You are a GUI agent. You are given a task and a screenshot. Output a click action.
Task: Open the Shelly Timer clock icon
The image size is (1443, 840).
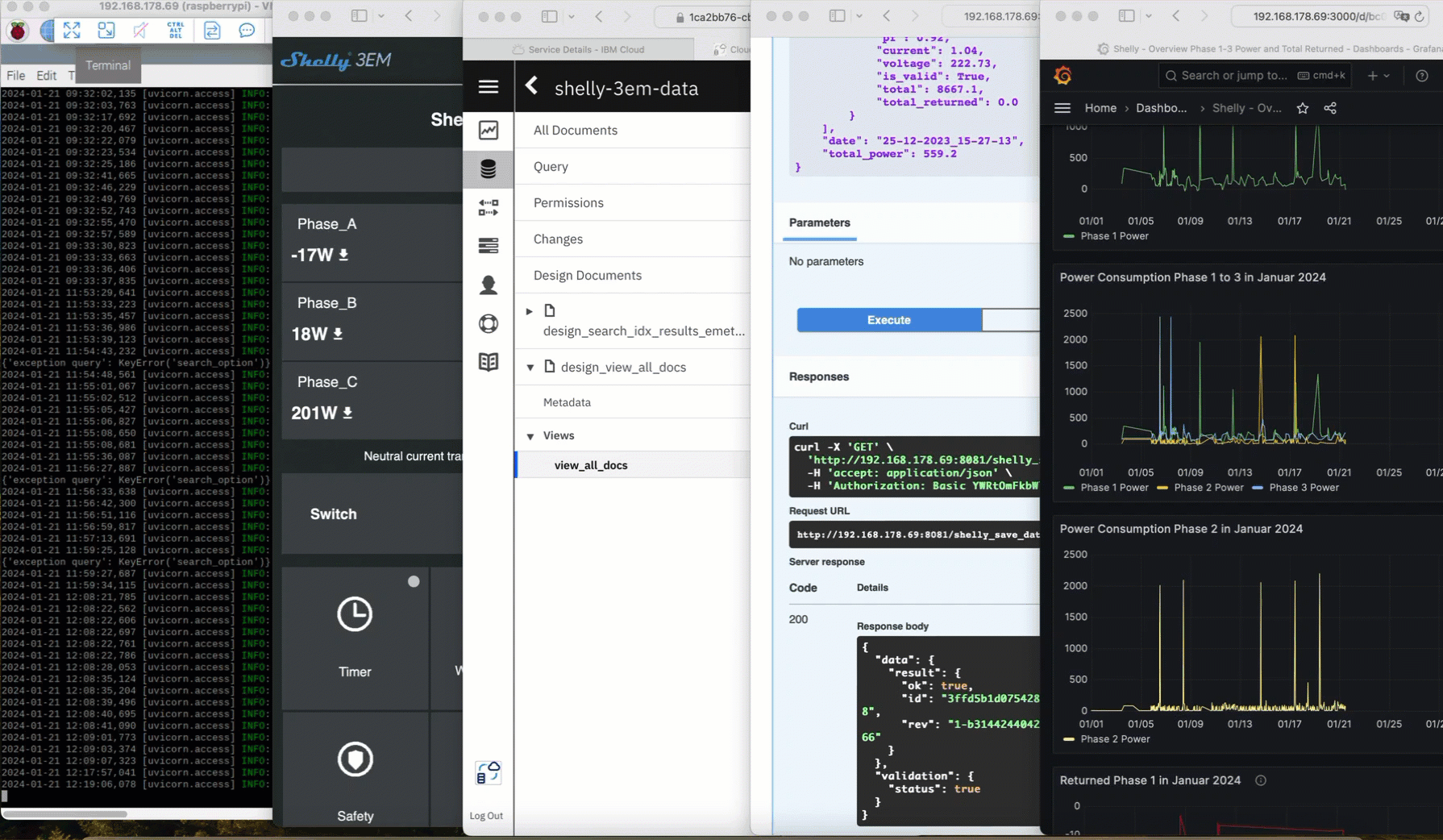[x=355, y=614]
